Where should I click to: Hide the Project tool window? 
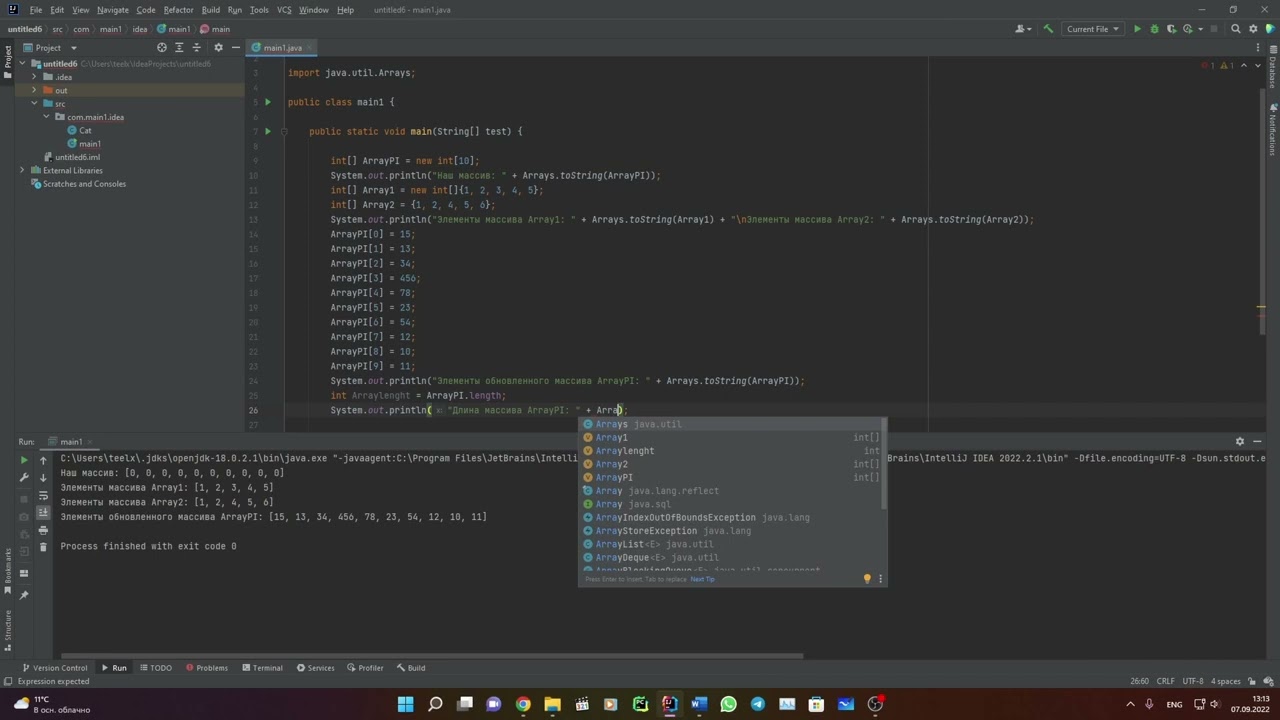[235, 47]
